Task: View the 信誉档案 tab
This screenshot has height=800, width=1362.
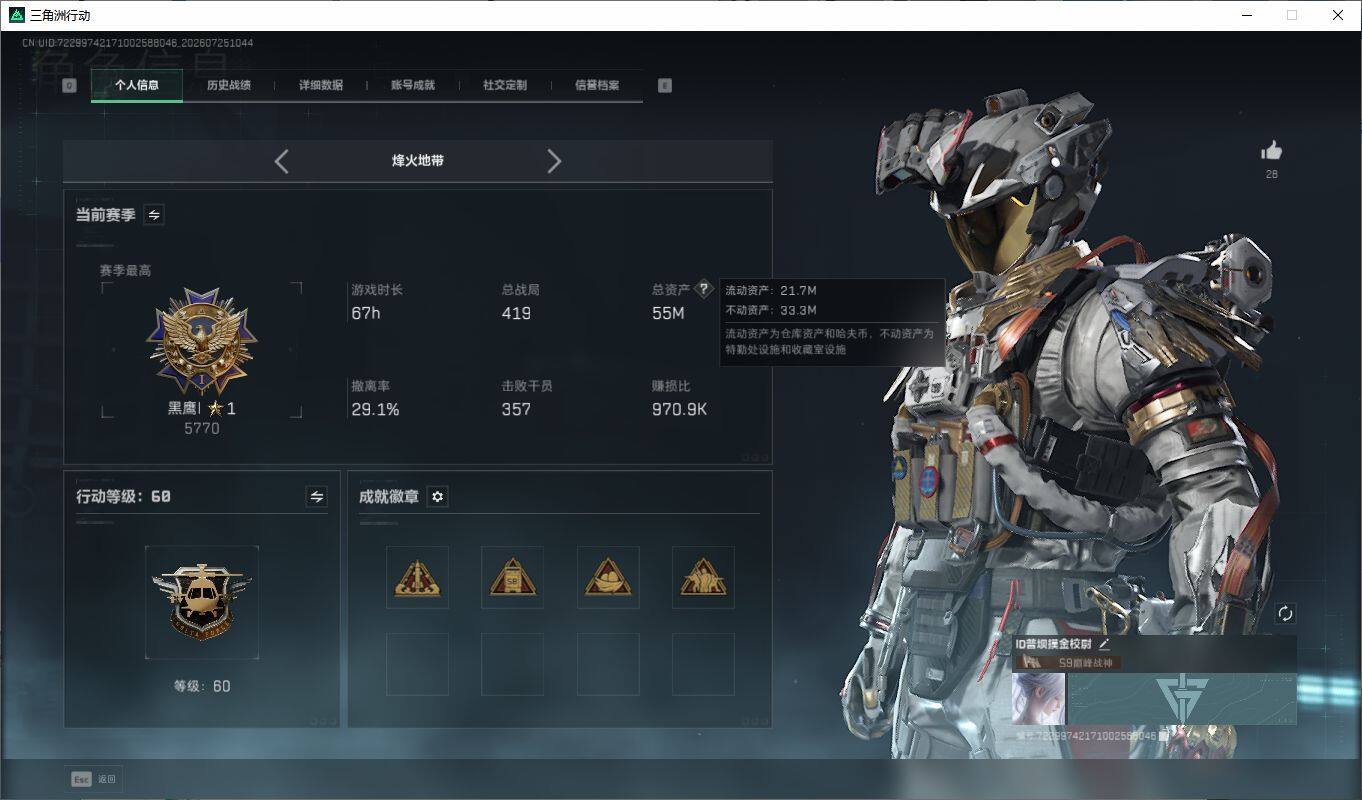Action: point(597,85)
